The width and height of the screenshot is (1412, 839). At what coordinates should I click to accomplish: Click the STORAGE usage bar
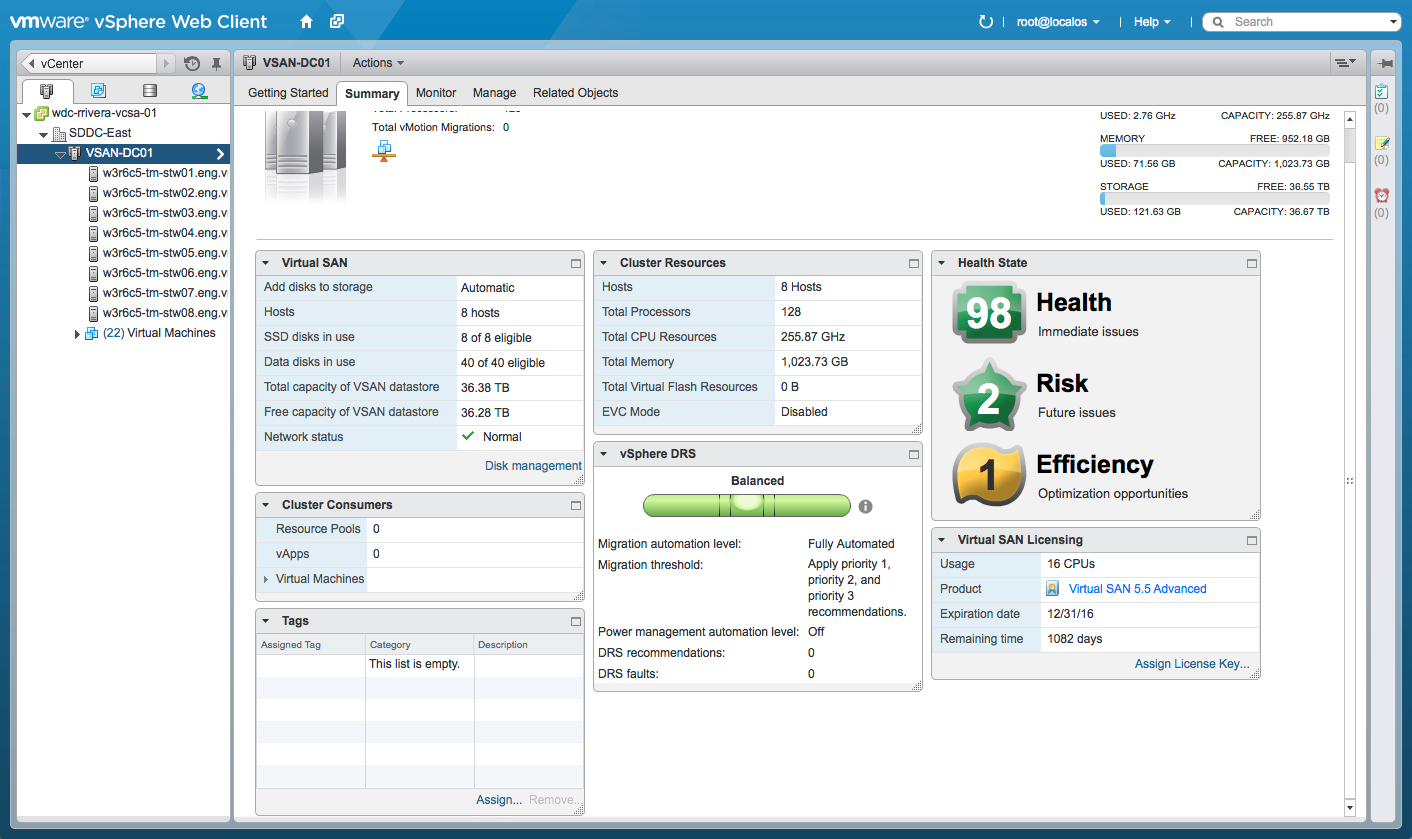[1214, 199]
